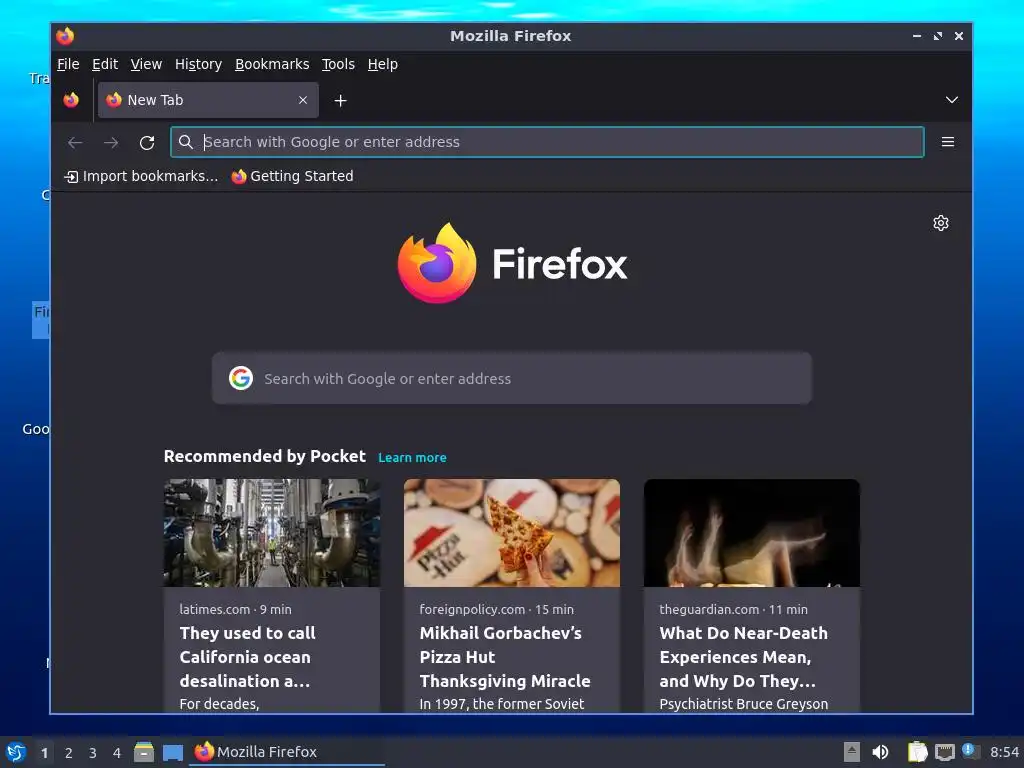Open the History menu

[x=198, y=64]
